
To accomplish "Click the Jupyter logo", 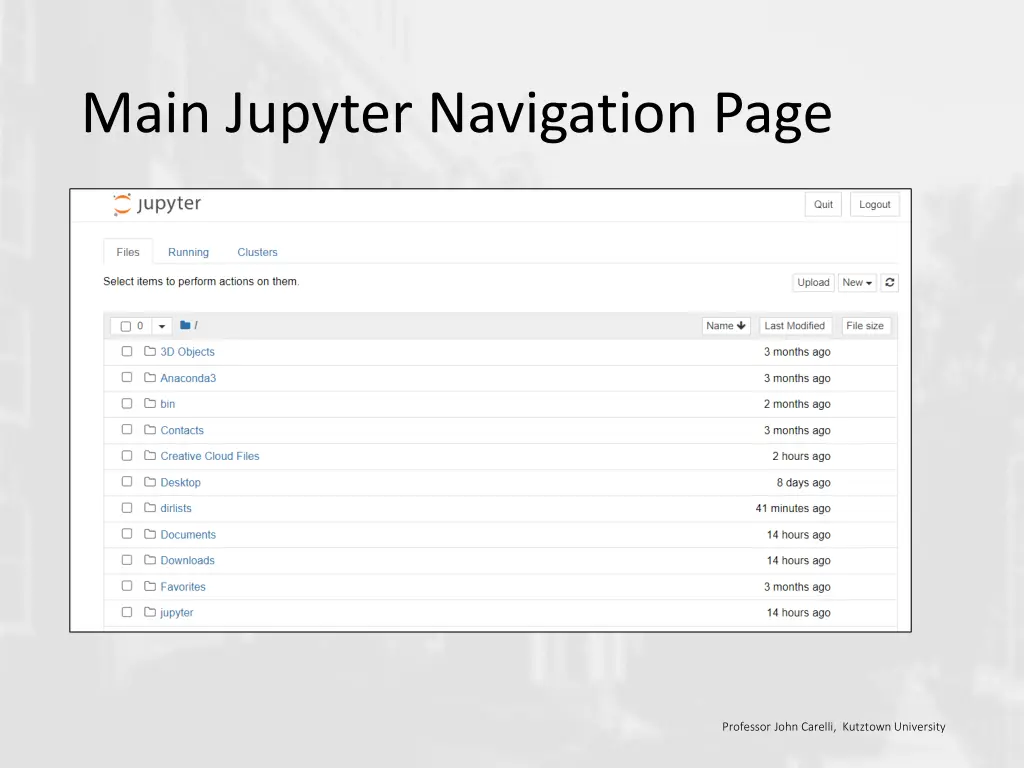I will click(157, 204).
